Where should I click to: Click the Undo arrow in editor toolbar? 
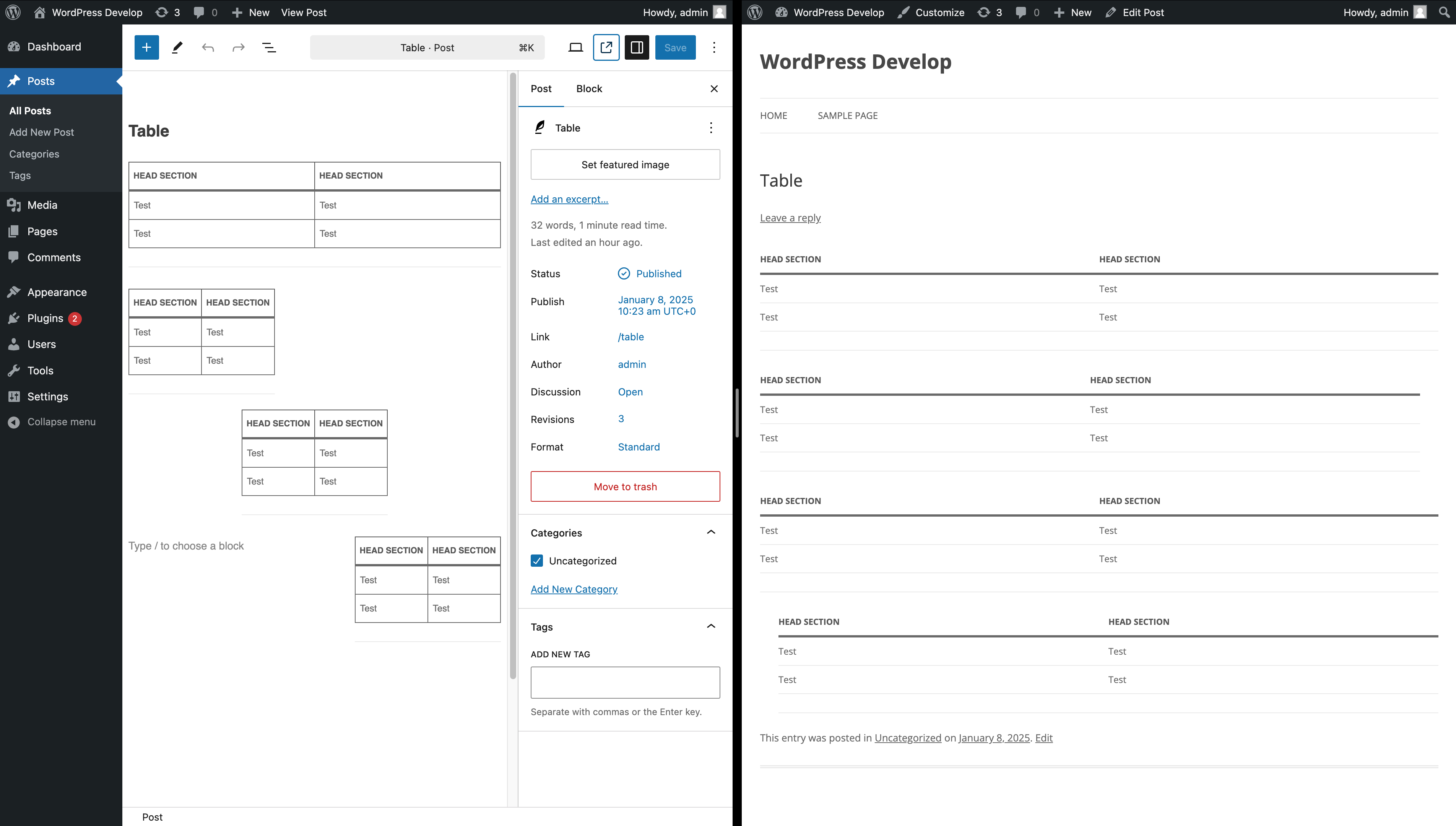pyautogui.click(x=208, y=48)
